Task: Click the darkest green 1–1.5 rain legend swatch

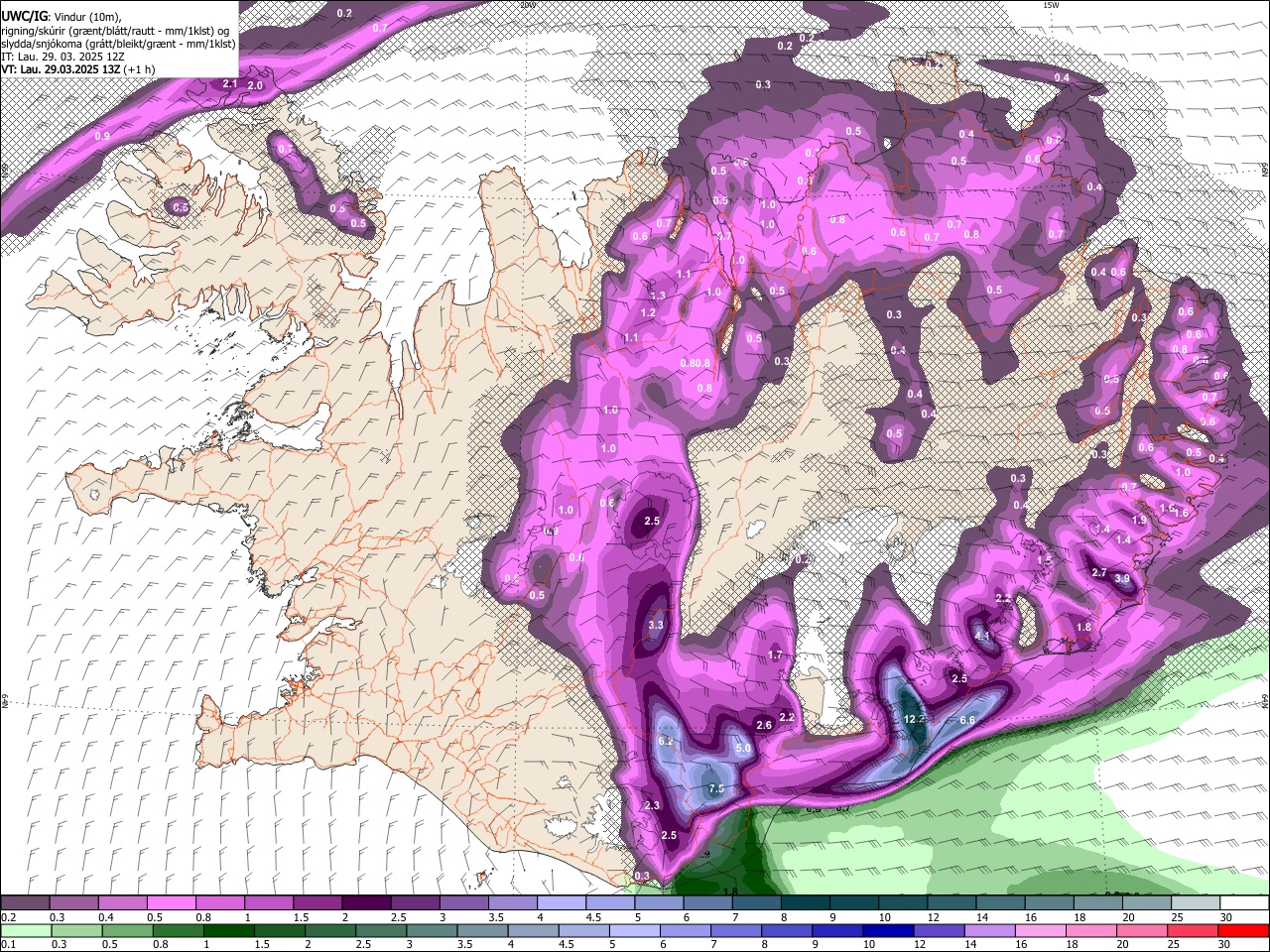Action: point(228,930)
